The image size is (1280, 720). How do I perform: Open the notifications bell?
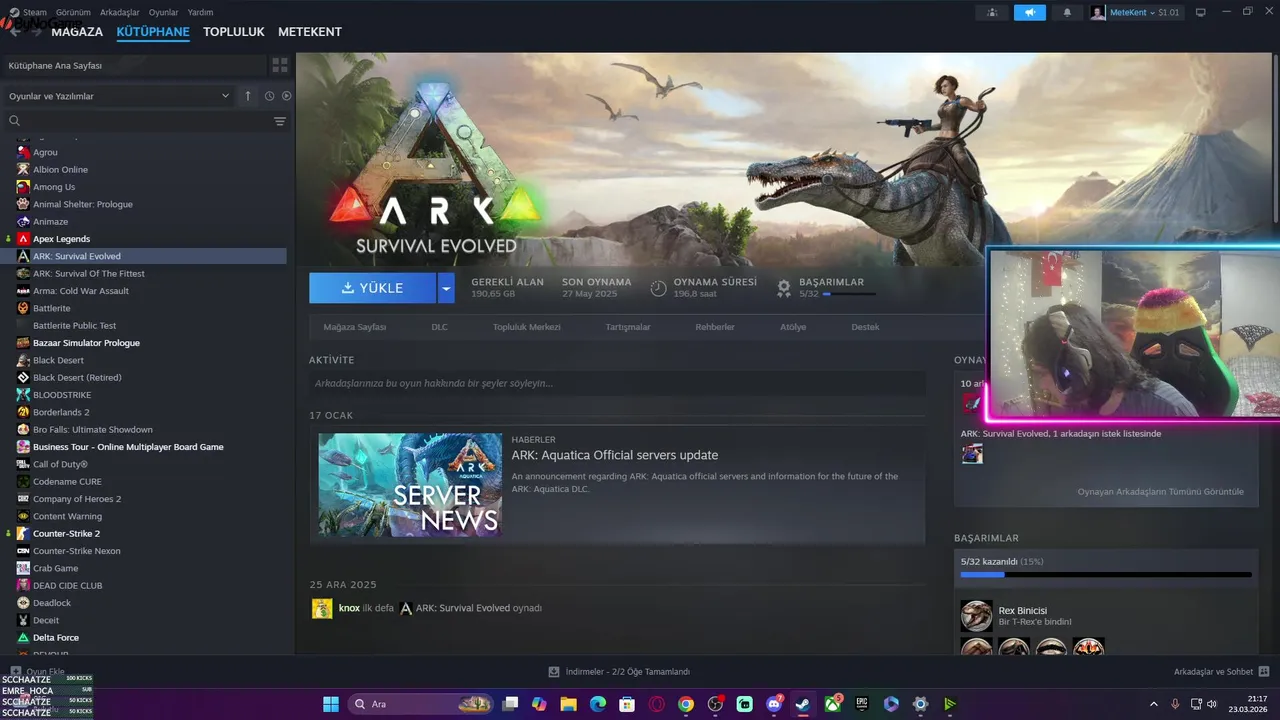(x=1067, y=12)
